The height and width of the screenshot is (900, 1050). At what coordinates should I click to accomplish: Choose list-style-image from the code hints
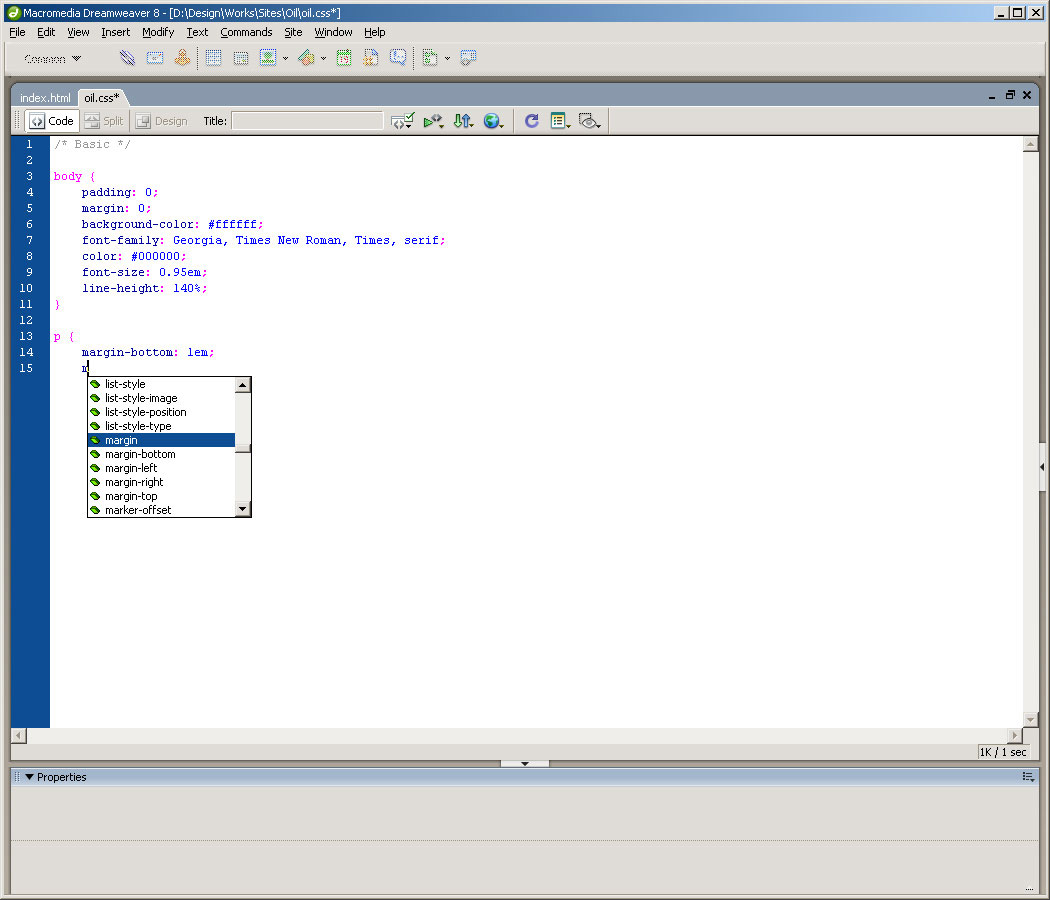click(x=161, y=398)
